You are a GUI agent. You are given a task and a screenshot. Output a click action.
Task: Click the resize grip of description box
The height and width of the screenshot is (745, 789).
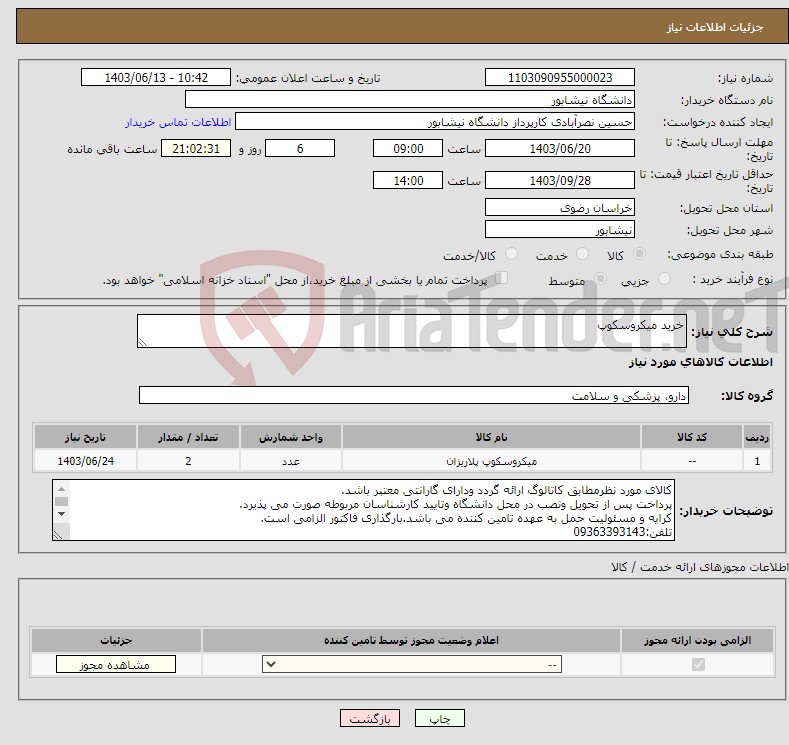pos(143,342)
